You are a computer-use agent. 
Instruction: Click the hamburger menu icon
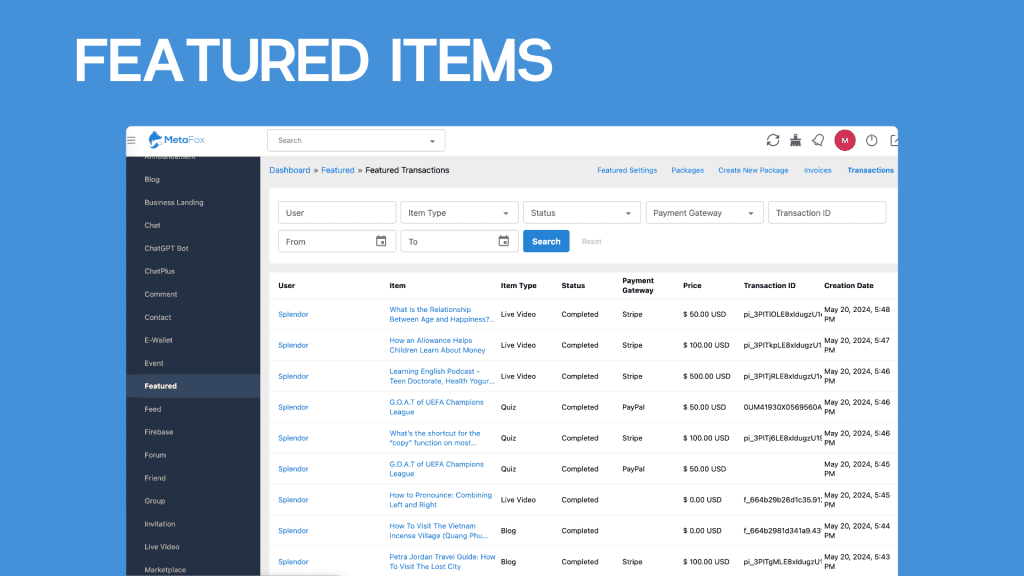[131, 141]
